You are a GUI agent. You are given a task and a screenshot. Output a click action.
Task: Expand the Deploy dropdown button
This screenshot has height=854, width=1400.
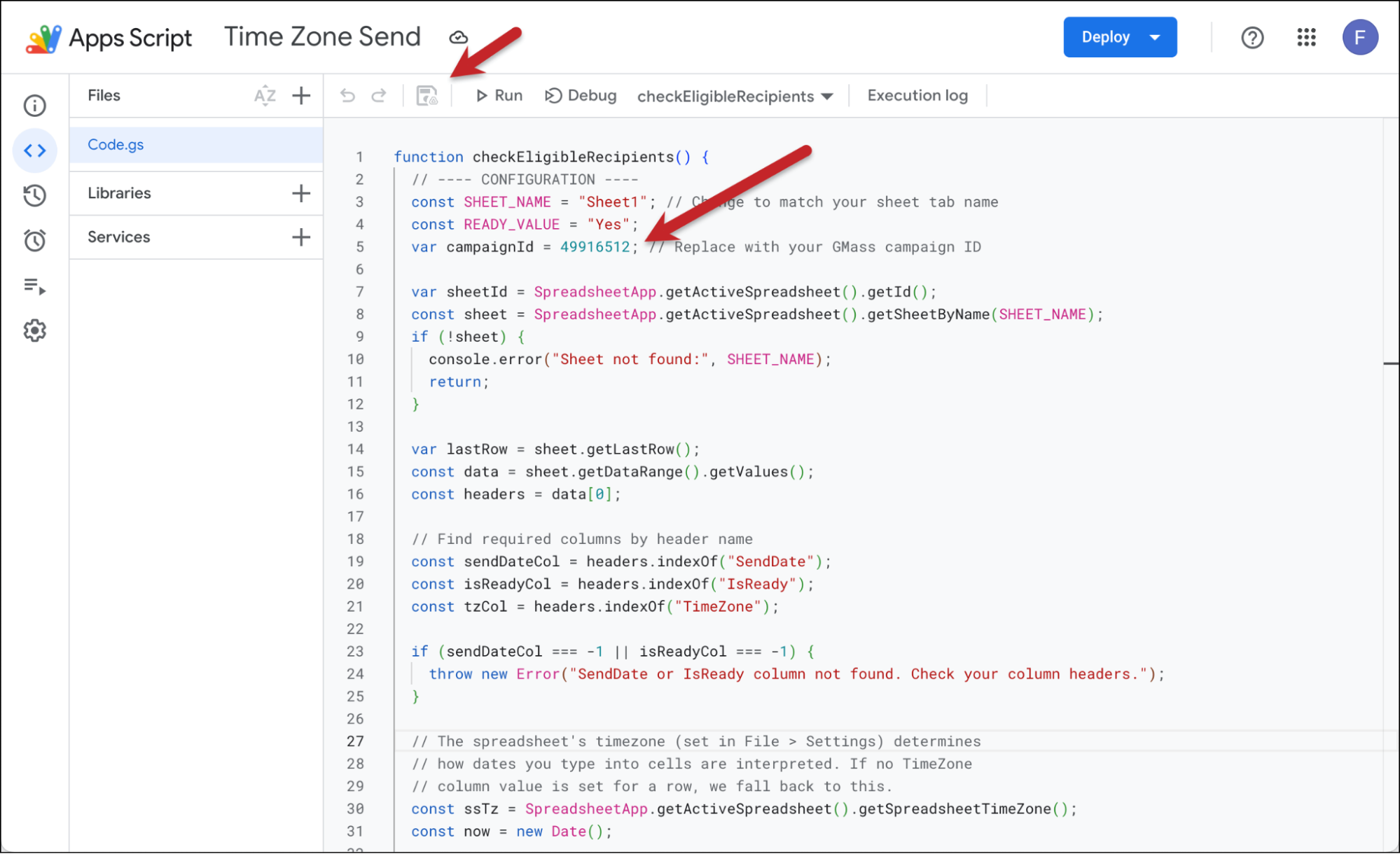[x=1119, y=37]
